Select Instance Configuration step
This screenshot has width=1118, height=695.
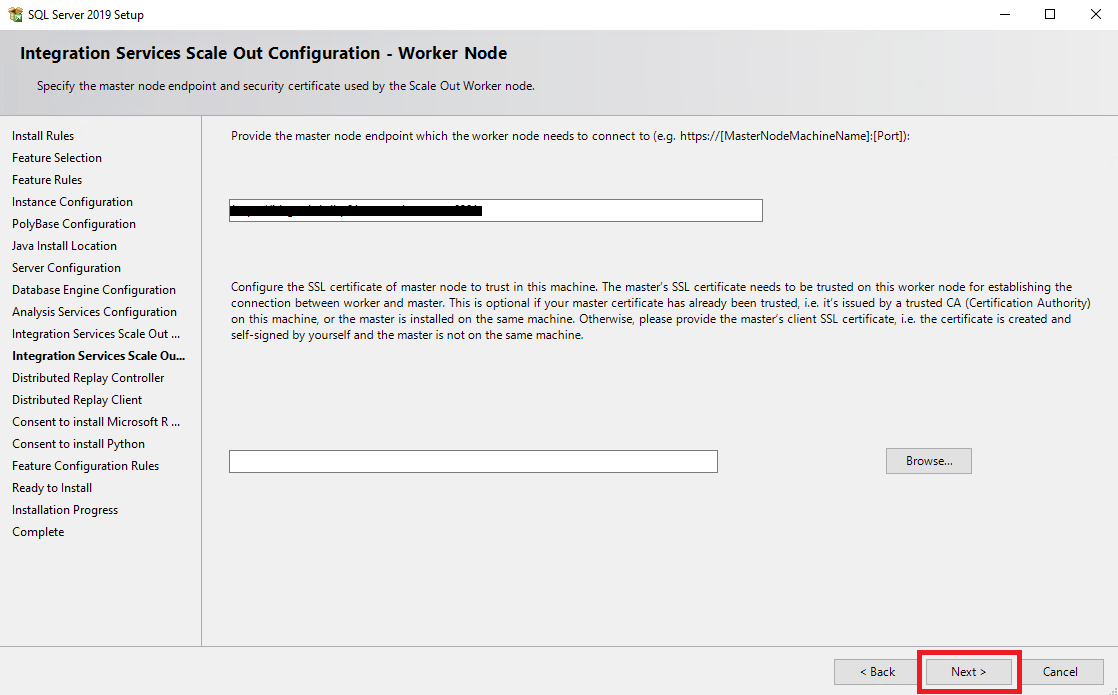(x=72, y=202)
